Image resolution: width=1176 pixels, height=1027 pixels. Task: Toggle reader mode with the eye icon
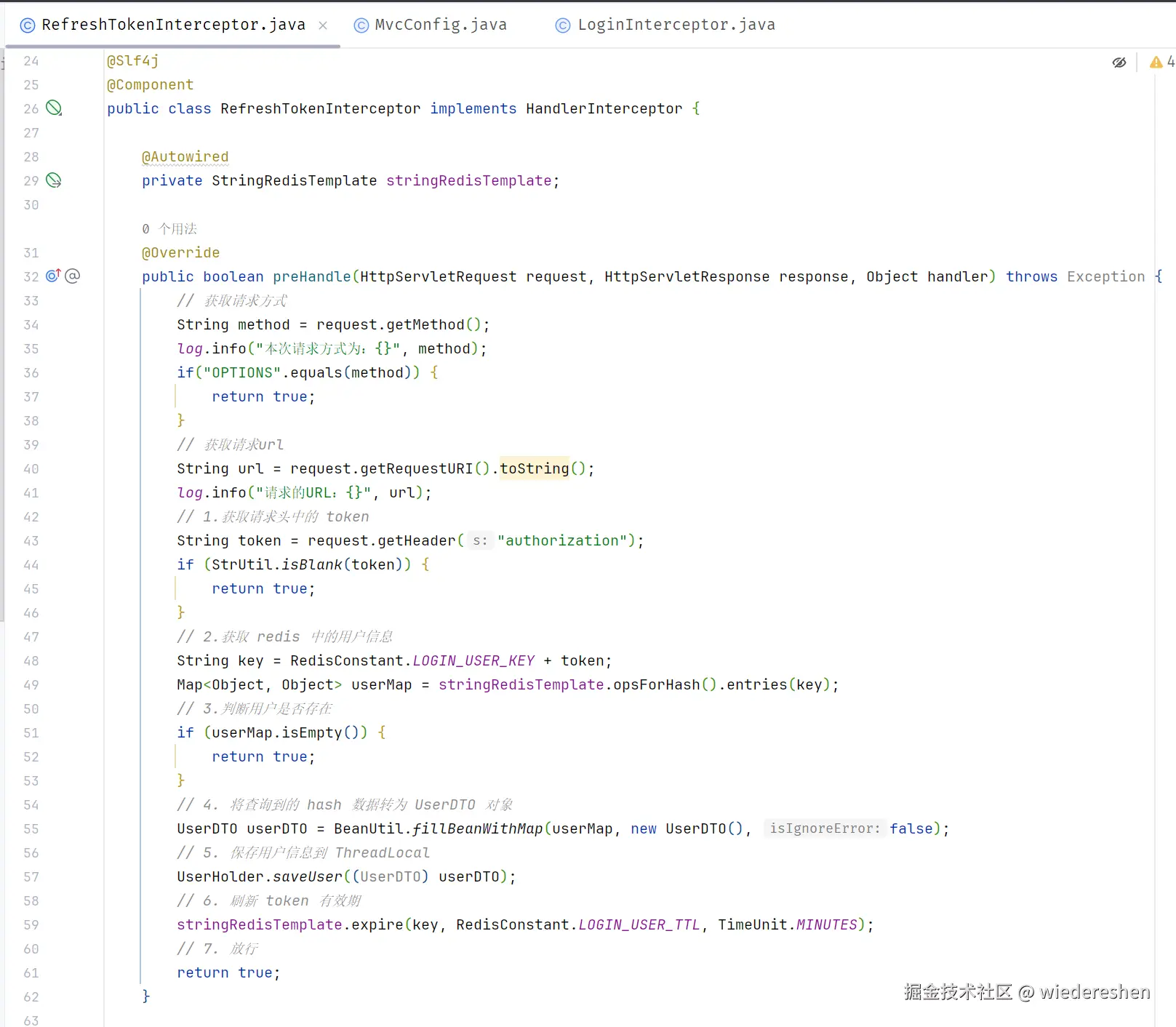click(x=1119, y=63)
